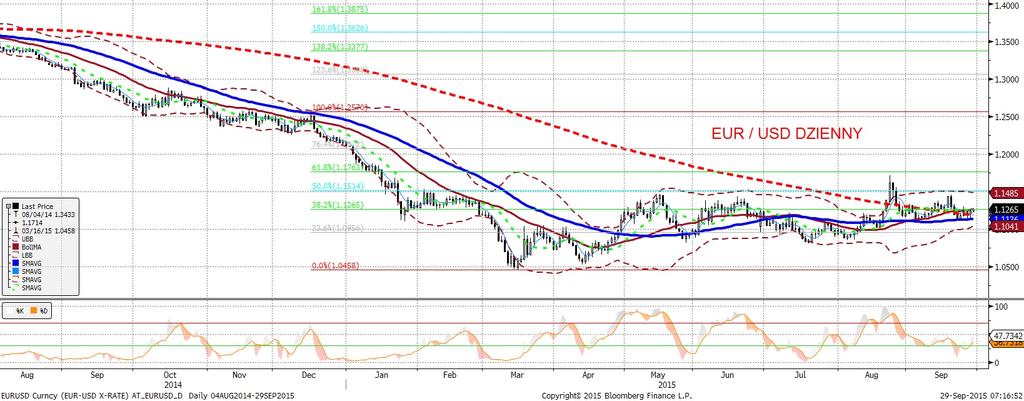Select the red dashed SMAVG legend entry
This screenshot has width=1024, height=401.
tap(27, 280)
